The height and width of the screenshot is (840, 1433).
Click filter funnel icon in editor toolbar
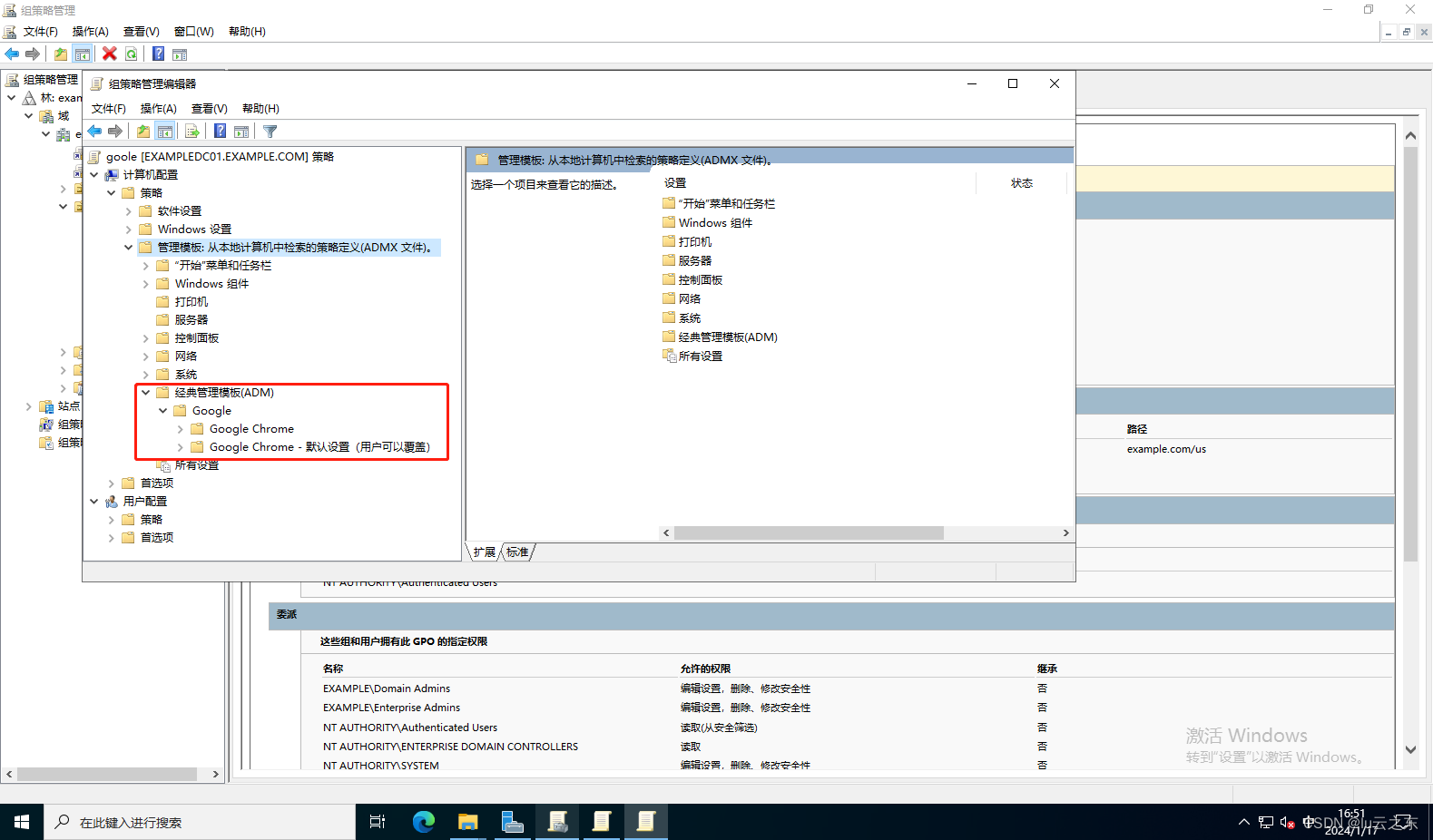click(270, 132)
